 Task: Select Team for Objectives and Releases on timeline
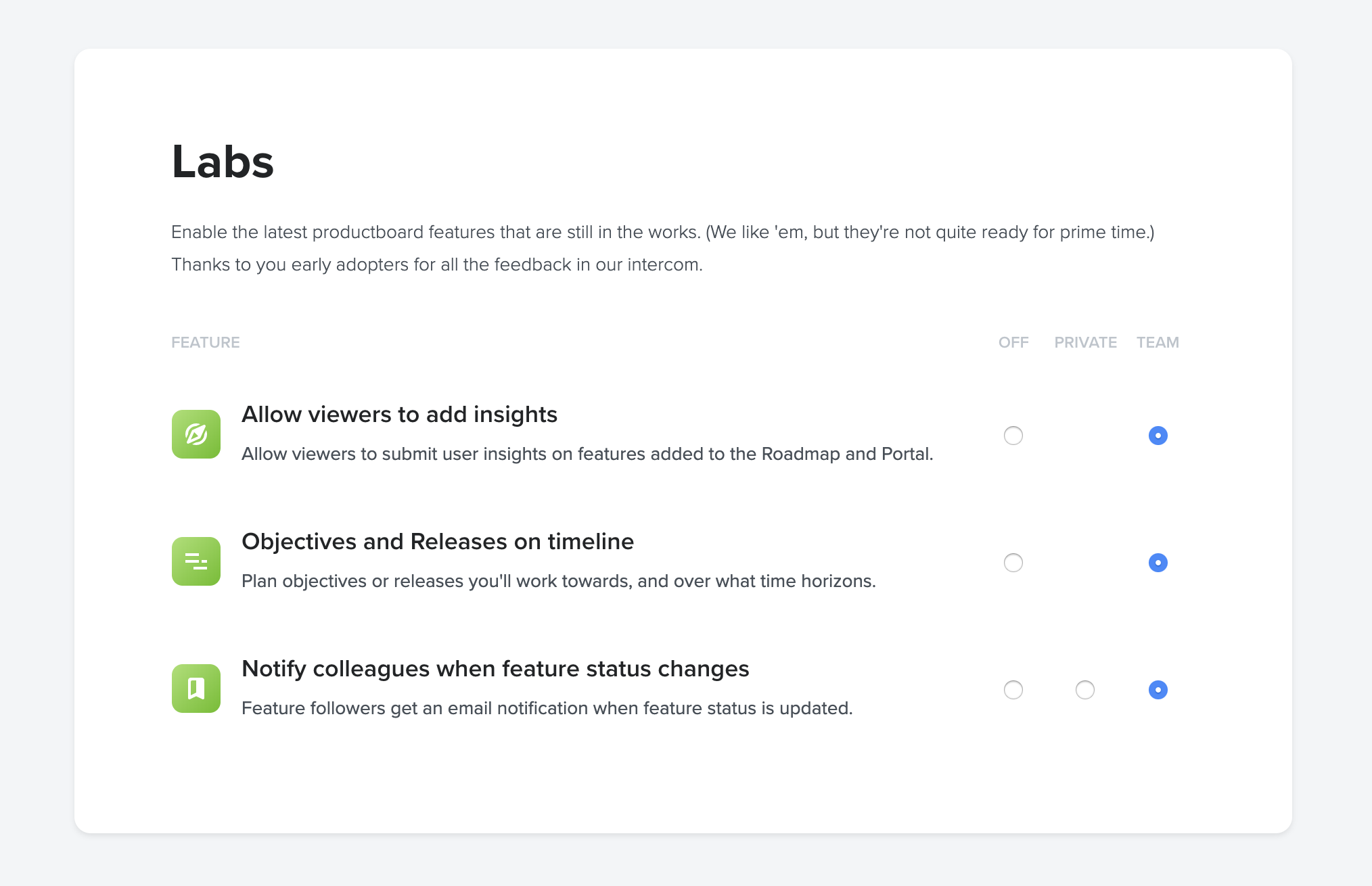click(1158, 563)
